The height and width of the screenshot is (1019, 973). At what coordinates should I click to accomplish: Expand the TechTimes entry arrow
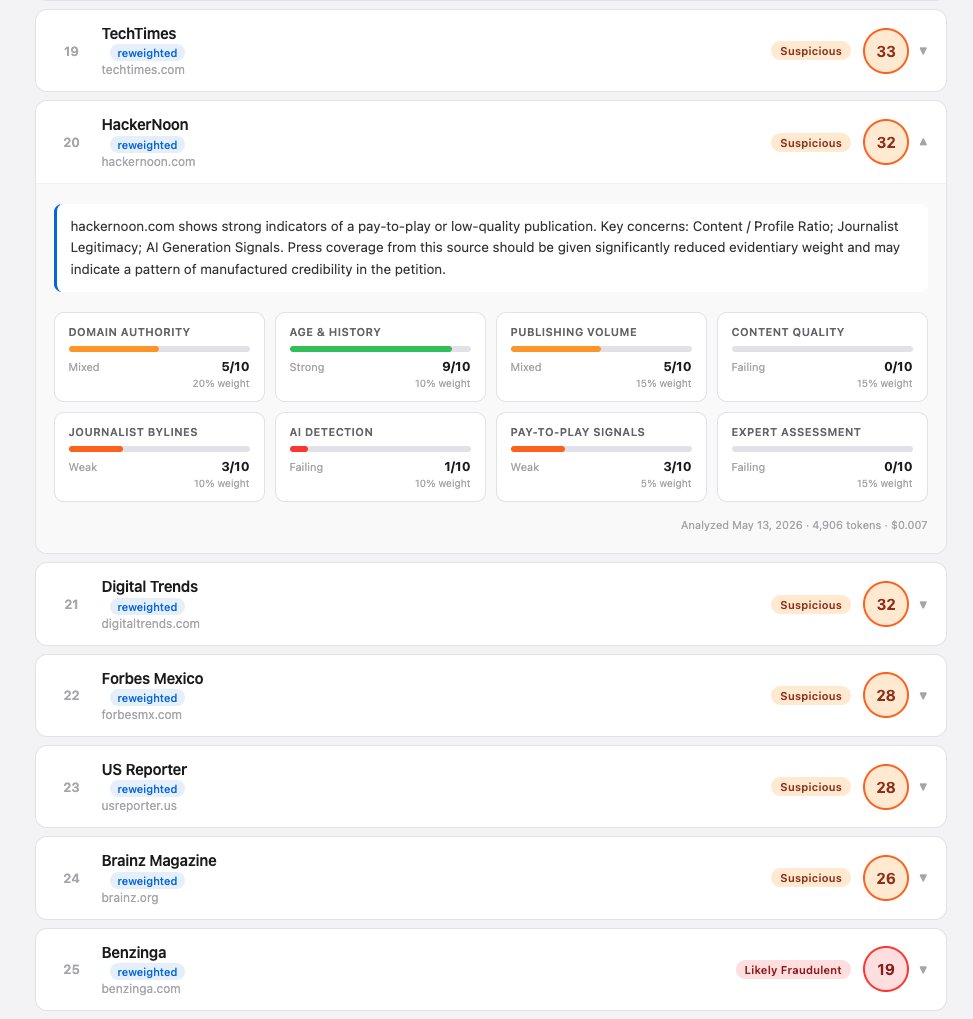922,51
